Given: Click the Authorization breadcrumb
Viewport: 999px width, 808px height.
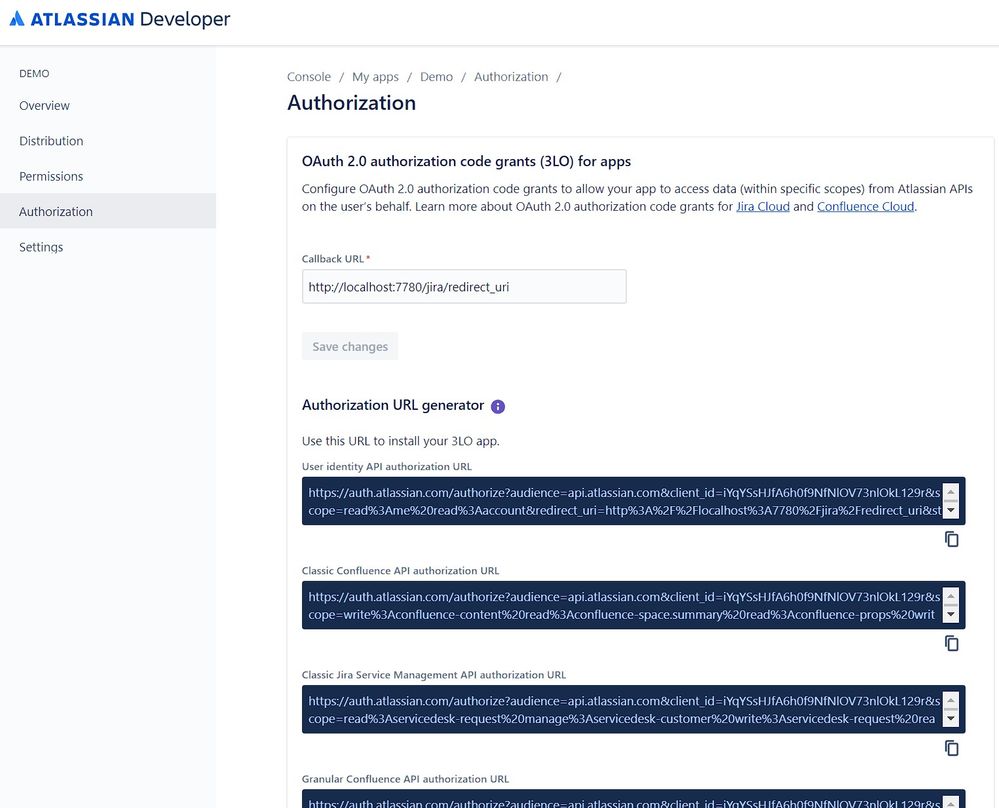Looking at the screenshot, I should click(x=511, y=76).
